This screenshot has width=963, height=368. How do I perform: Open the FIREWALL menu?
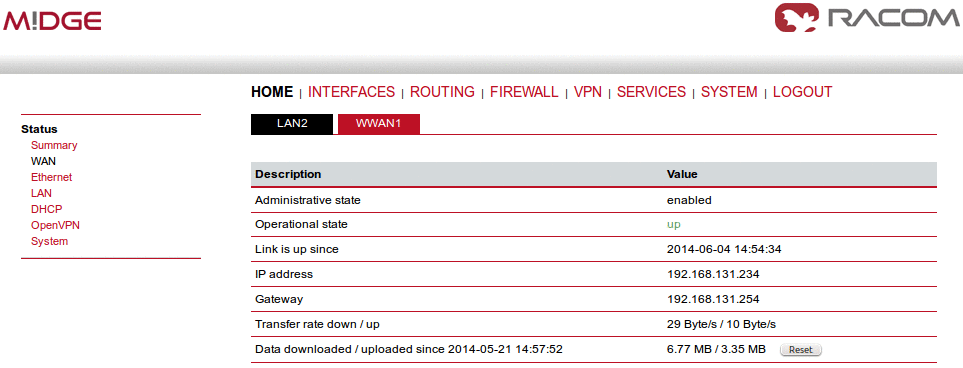point(524,92)
